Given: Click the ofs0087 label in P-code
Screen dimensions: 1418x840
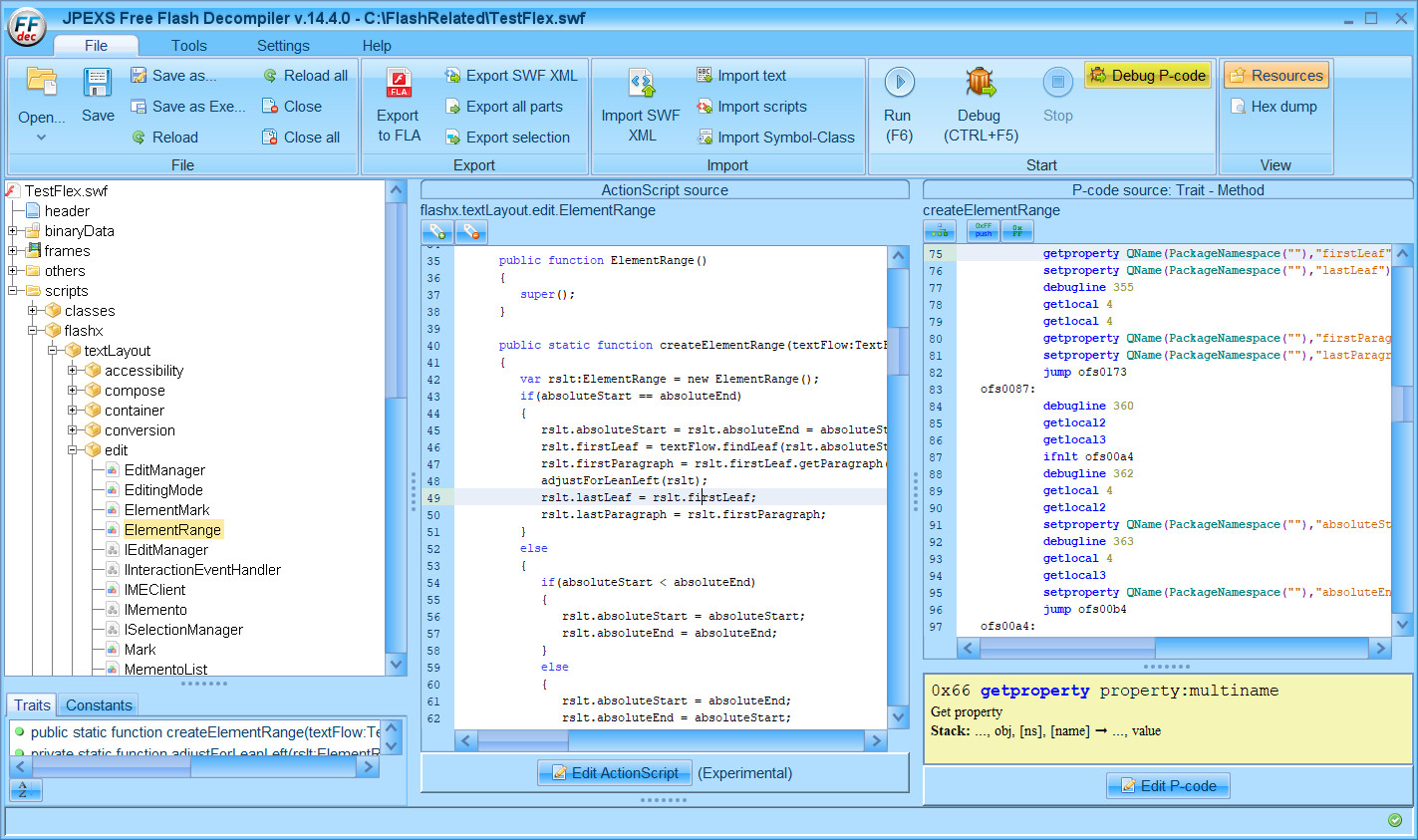Looking at the screenshot, I should (x=1007, y=389).
